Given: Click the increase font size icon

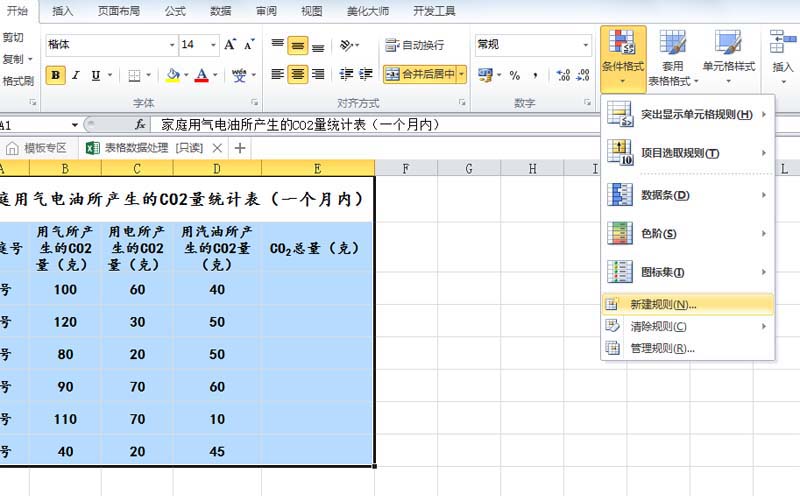Looking at the screenshot, I should pyautogui.click(x=230, y=45).
